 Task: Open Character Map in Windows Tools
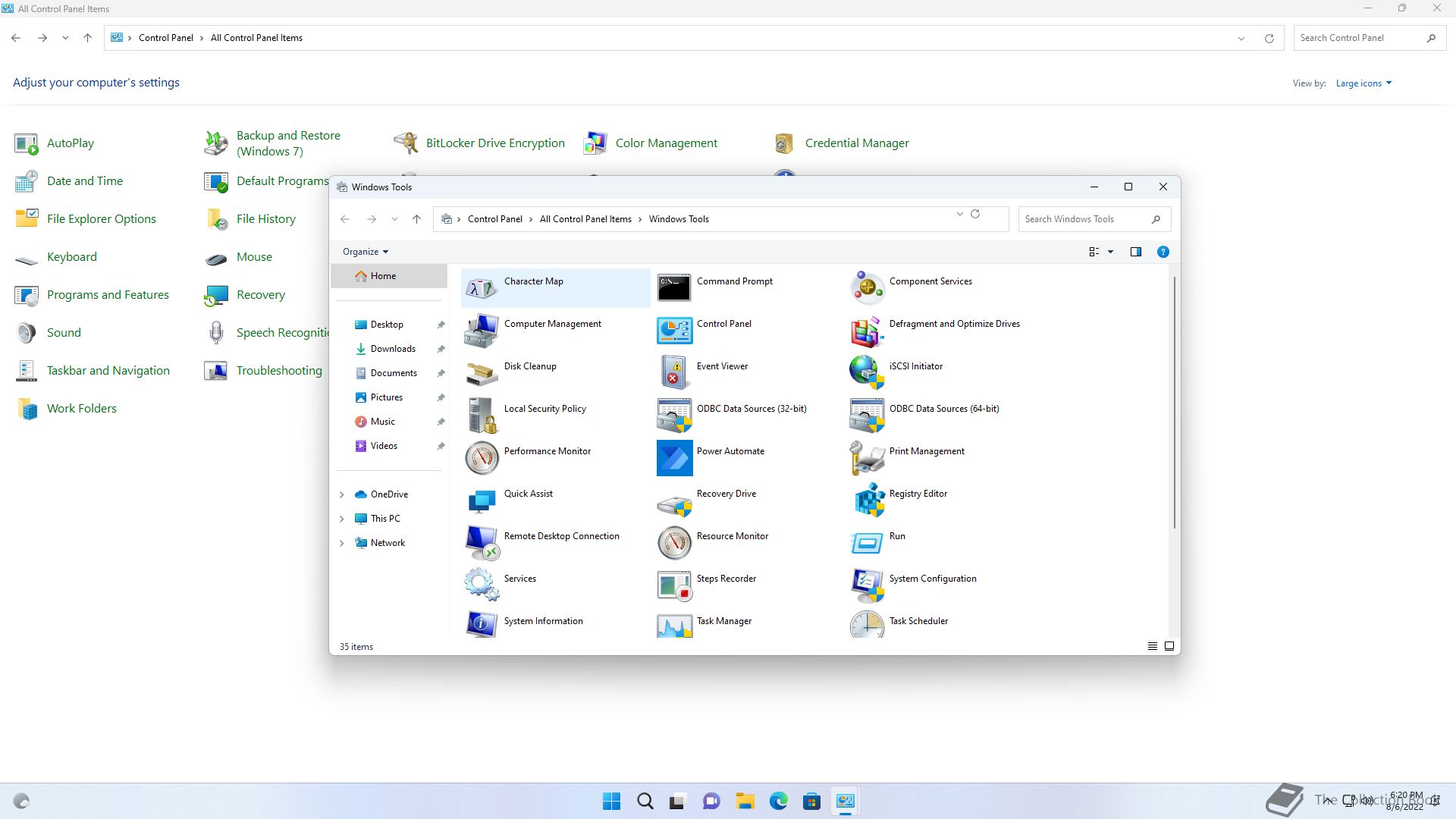coord(555,287)
